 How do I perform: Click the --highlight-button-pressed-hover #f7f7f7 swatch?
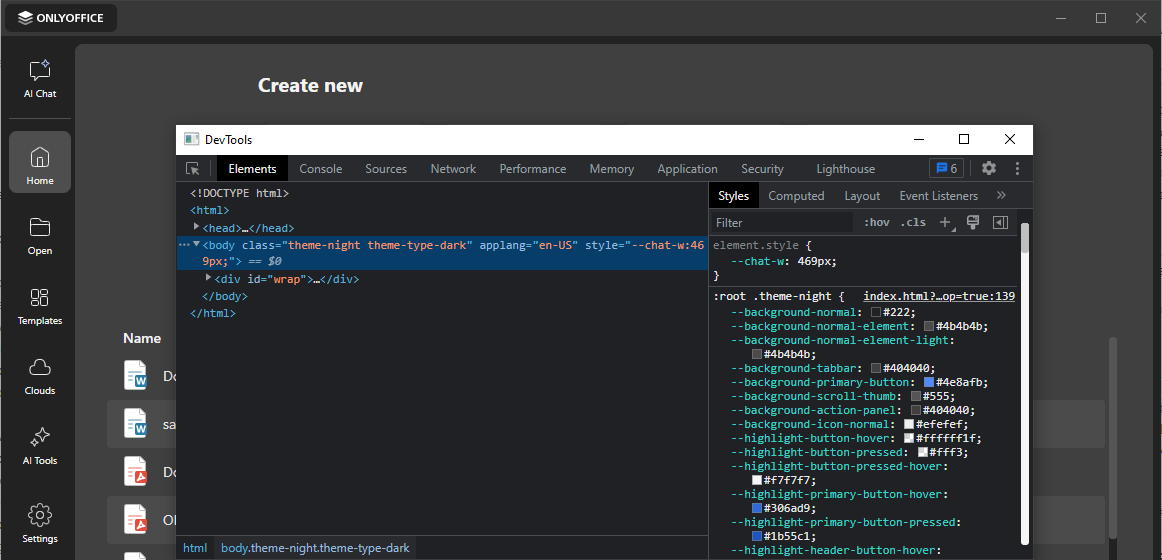757,480
